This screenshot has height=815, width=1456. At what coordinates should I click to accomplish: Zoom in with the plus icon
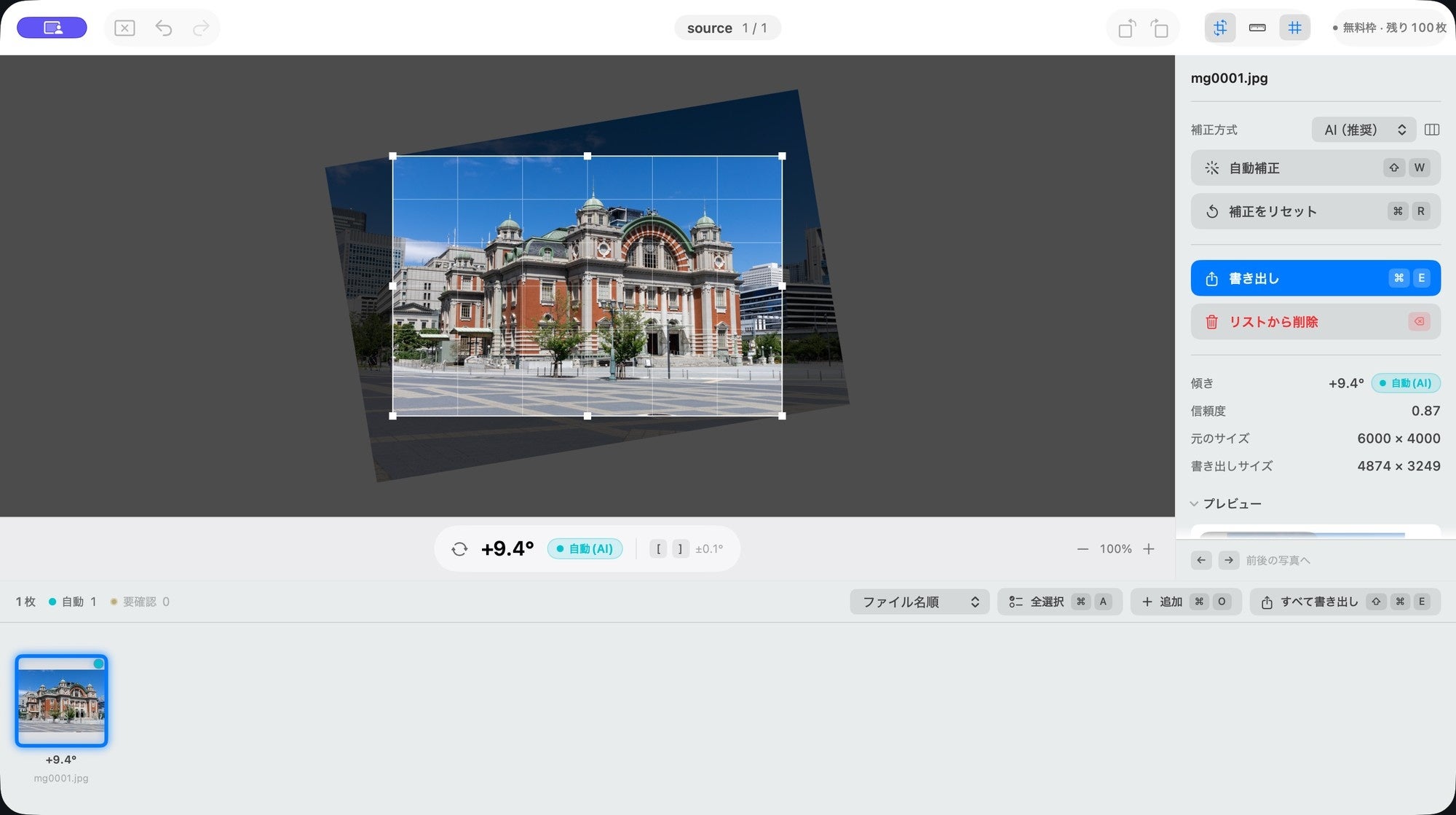1149,549
